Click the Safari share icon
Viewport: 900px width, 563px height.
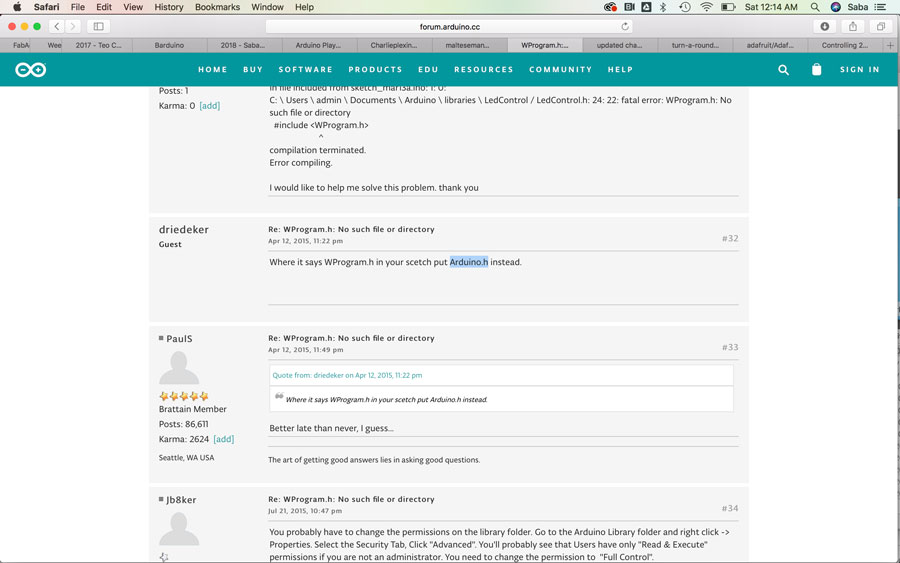[x=853, y=26]
